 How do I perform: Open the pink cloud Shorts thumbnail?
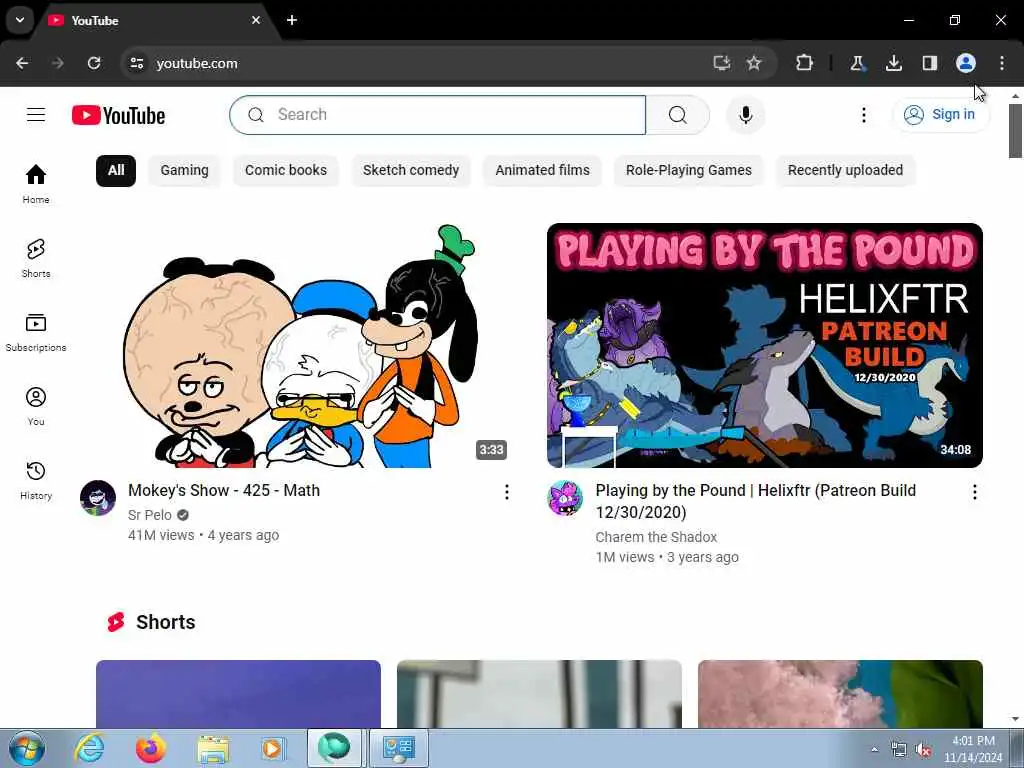coord(840,694)
